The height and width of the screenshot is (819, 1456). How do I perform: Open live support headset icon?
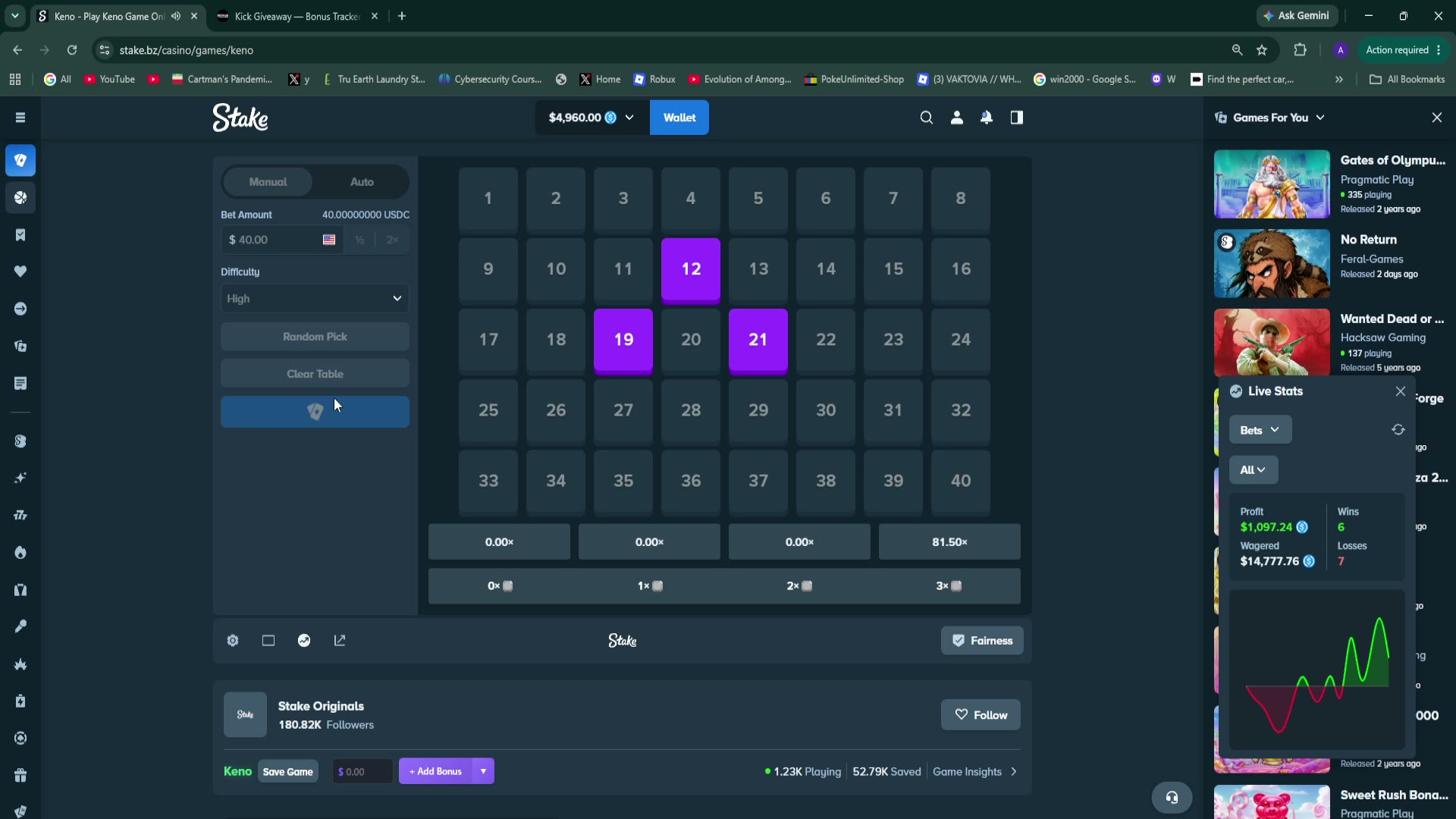(1172, 797)
